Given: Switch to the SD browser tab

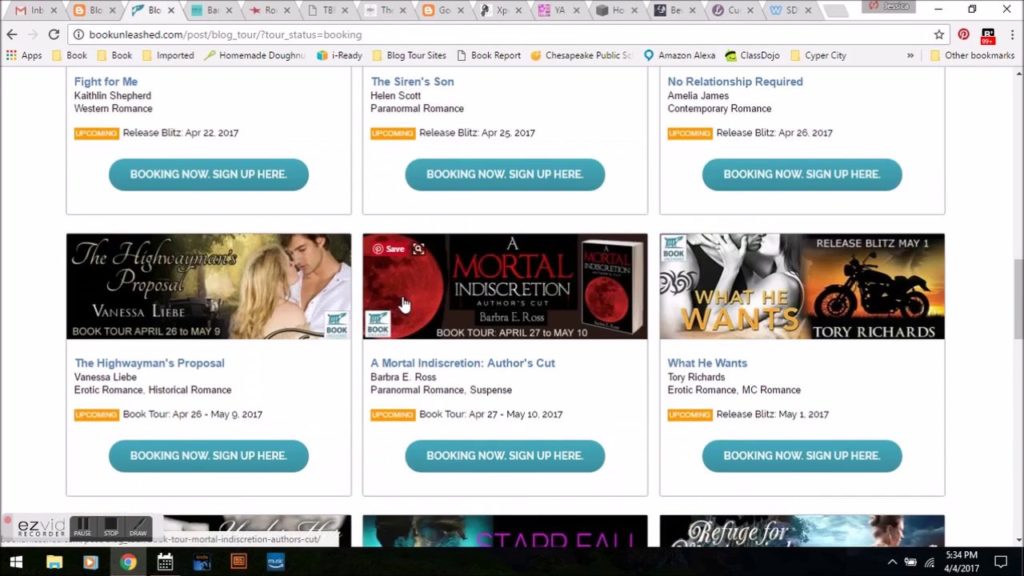Looking at the screenshot, I should (x=788, y=10).
